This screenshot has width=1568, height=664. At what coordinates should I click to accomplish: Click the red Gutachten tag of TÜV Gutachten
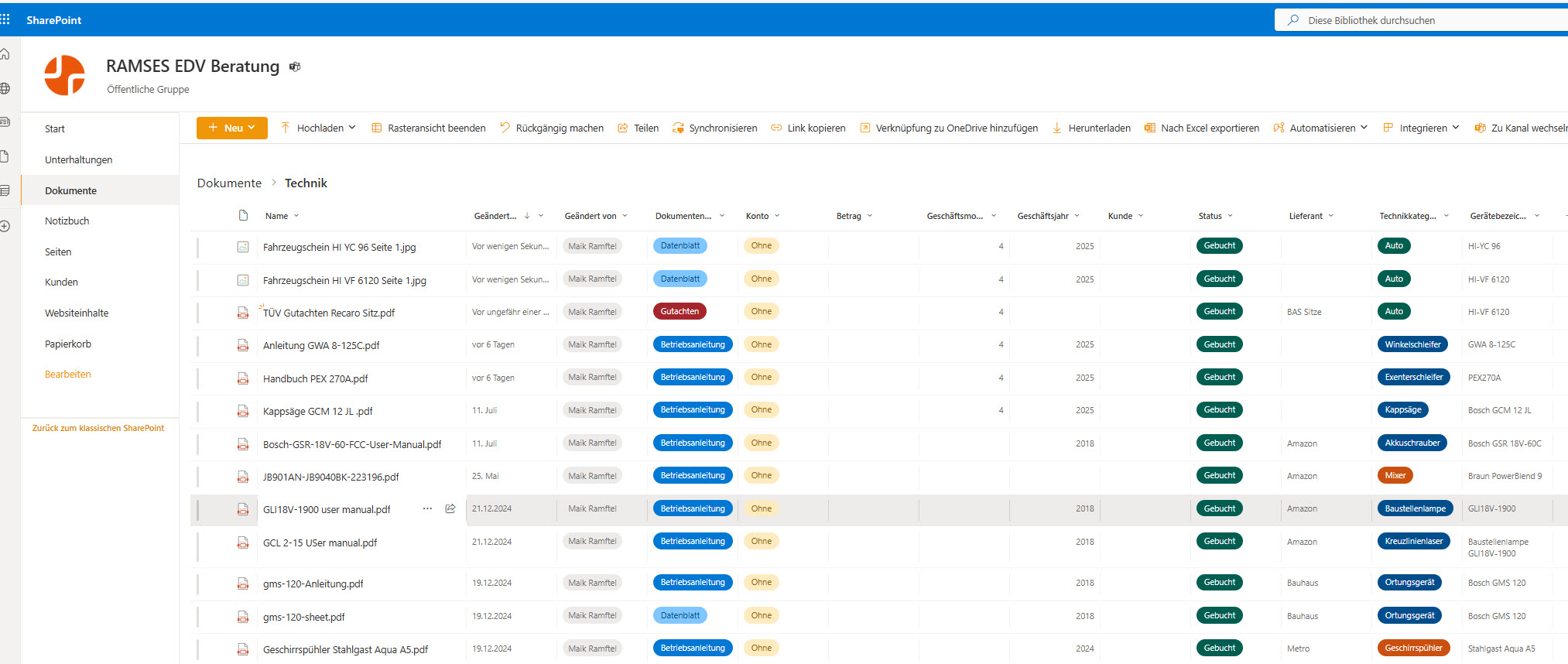(x=680, y=311)
